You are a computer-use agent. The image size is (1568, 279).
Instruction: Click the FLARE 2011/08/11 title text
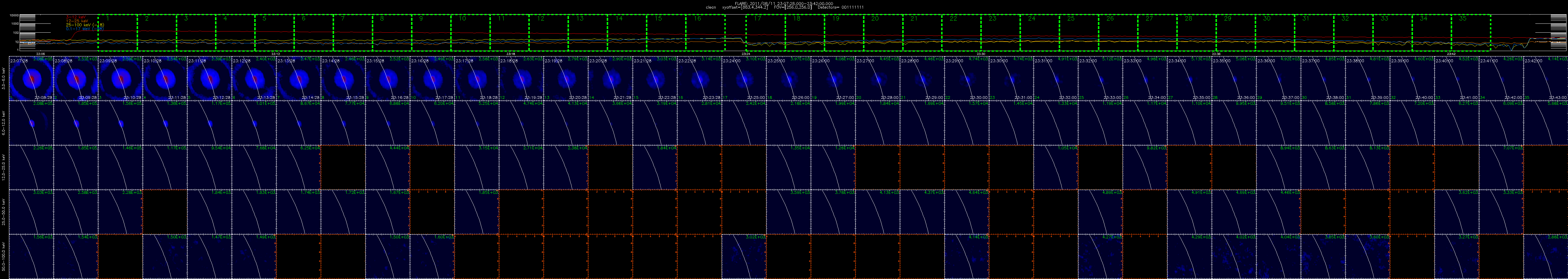point(783,3)
